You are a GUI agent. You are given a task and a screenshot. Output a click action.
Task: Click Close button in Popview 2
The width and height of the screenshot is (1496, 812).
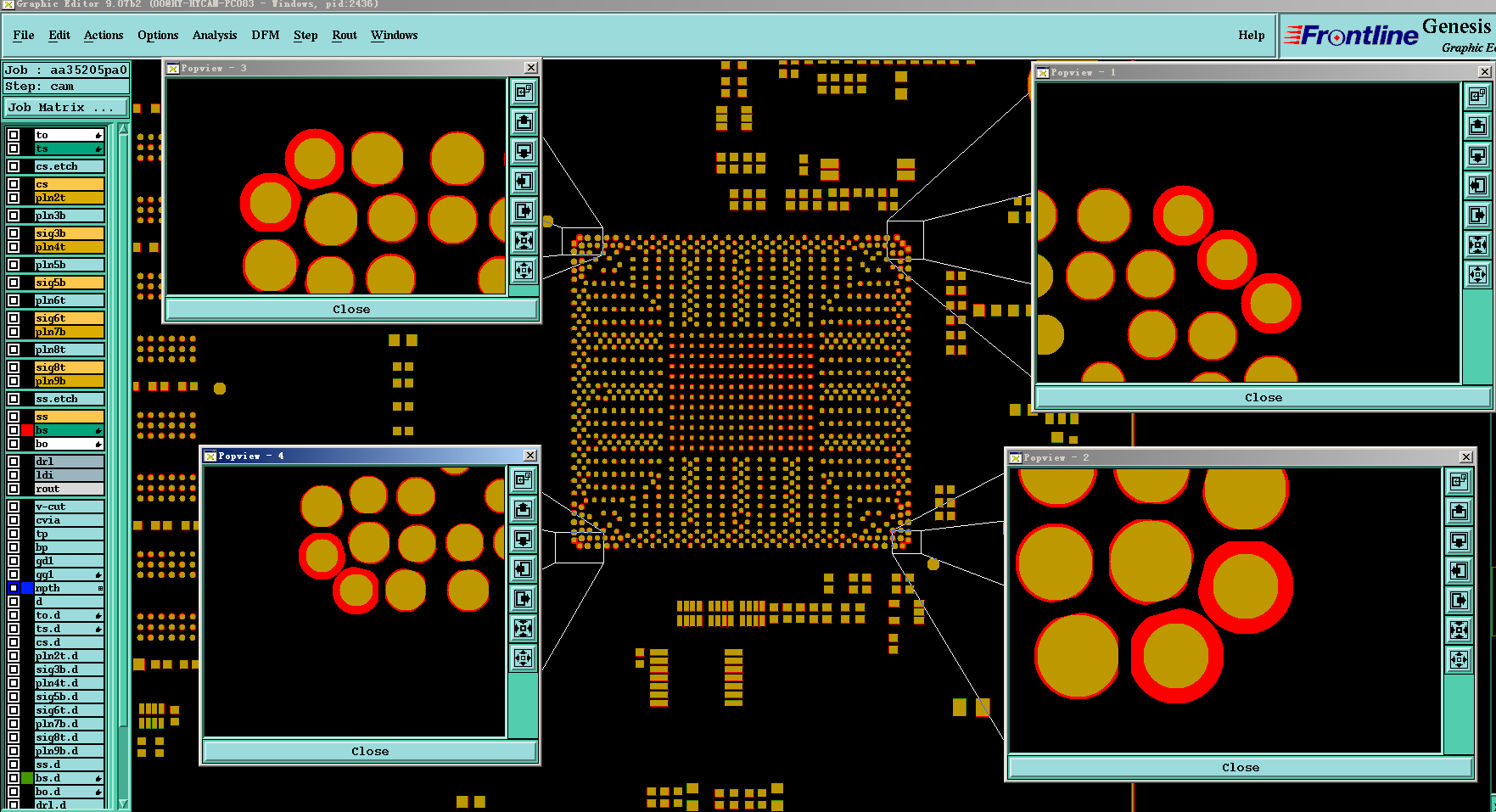click(x=1241, y=768)
